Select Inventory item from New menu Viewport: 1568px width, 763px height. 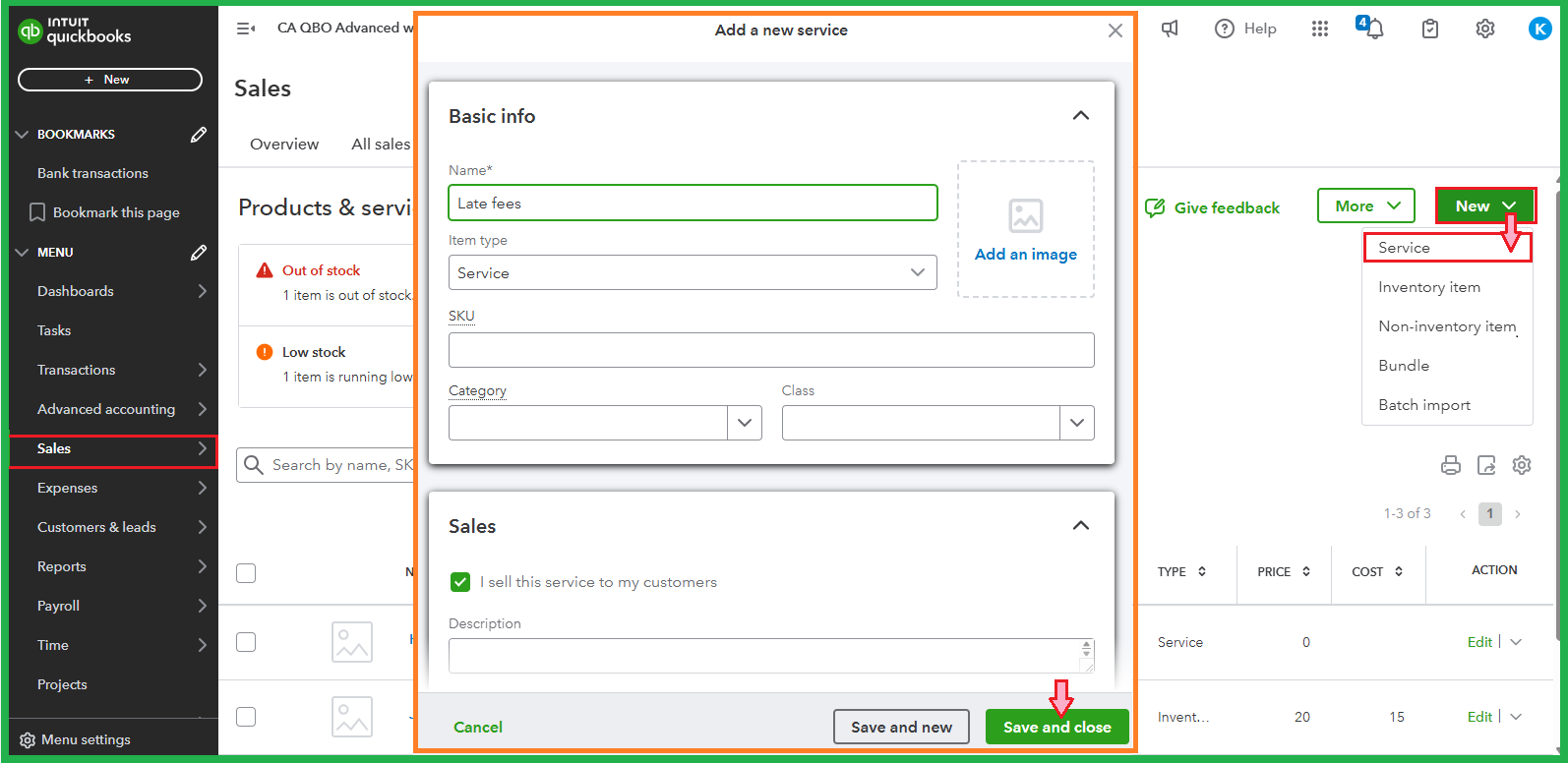(1428, 287)
